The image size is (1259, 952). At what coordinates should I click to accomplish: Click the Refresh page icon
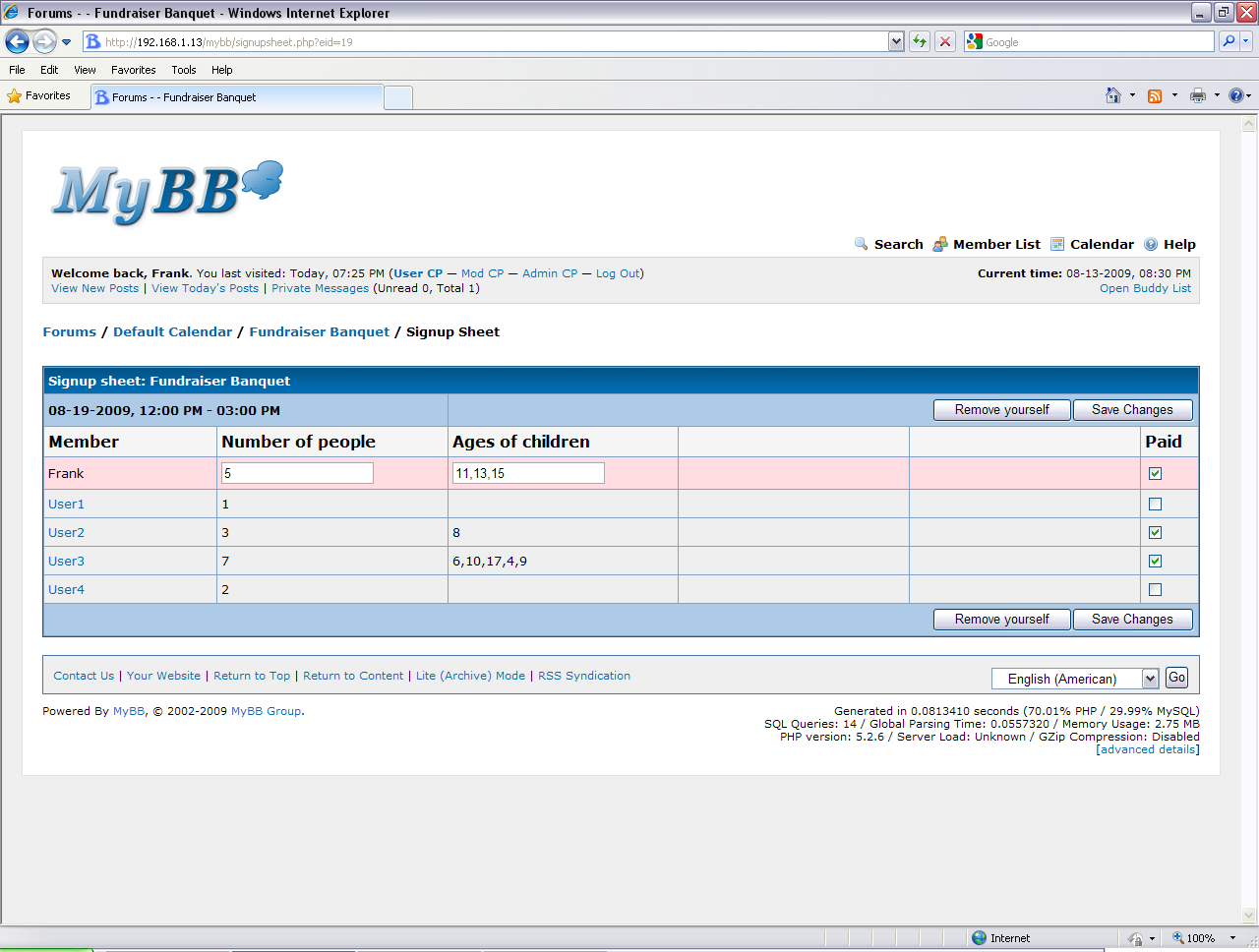920,41
